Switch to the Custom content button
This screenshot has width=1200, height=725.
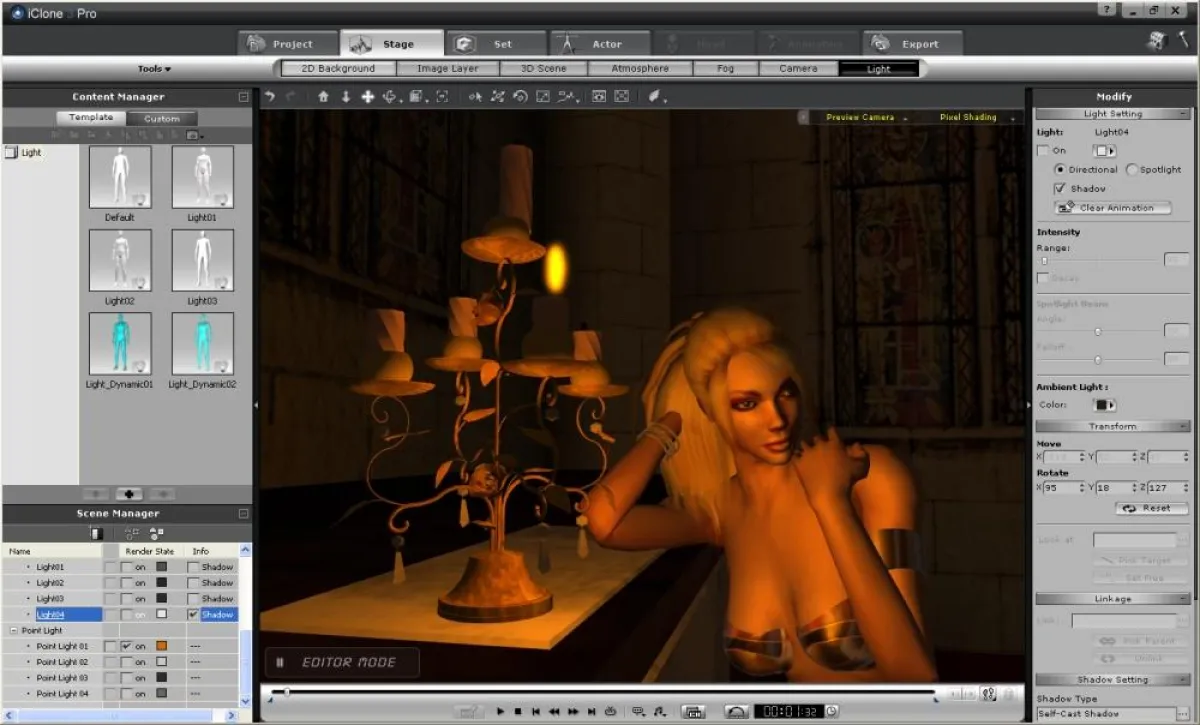click(x=162, y=119)
